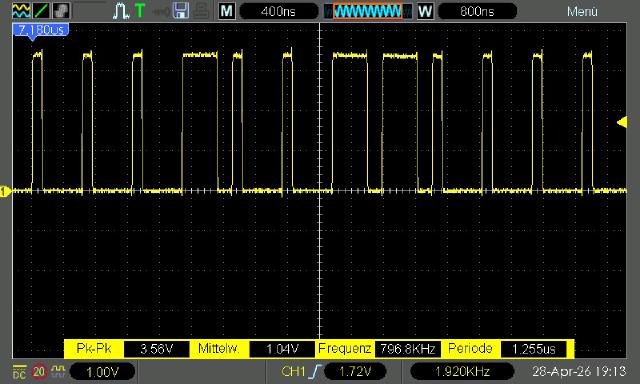The image size is (640, 384).
Task: Click the green diagonal line icon
Action: click(x=41, y=11)
